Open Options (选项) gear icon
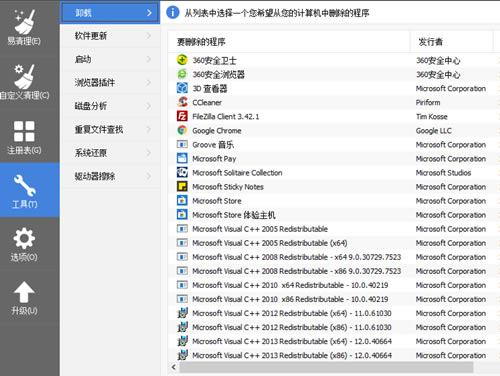Viewport: 500px width, 376px height. click(24, 238)
